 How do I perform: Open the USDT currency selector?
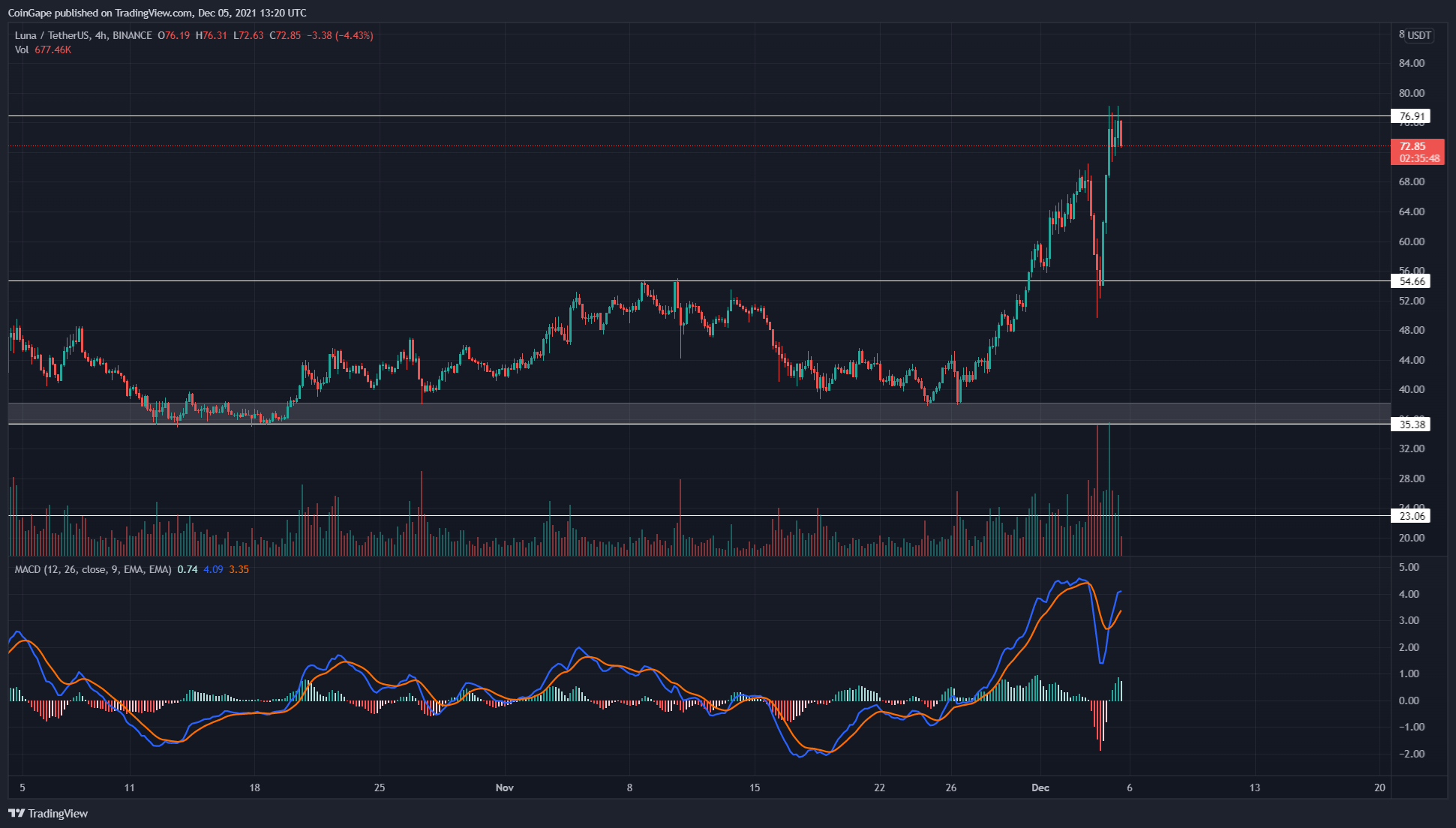[x=1418, y=35]
